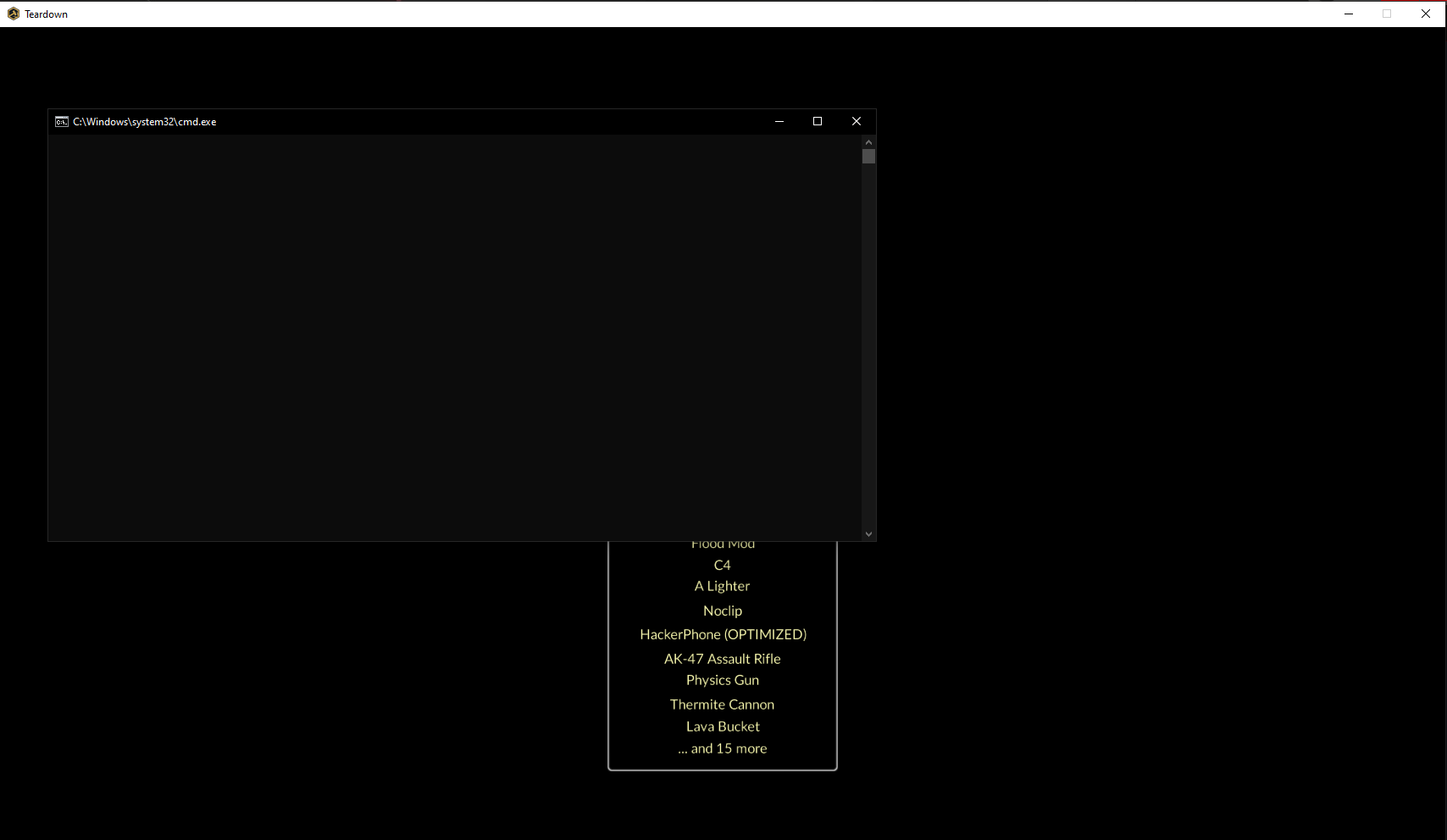
Task: Minimize the Teardown window
Action: 1348,14
